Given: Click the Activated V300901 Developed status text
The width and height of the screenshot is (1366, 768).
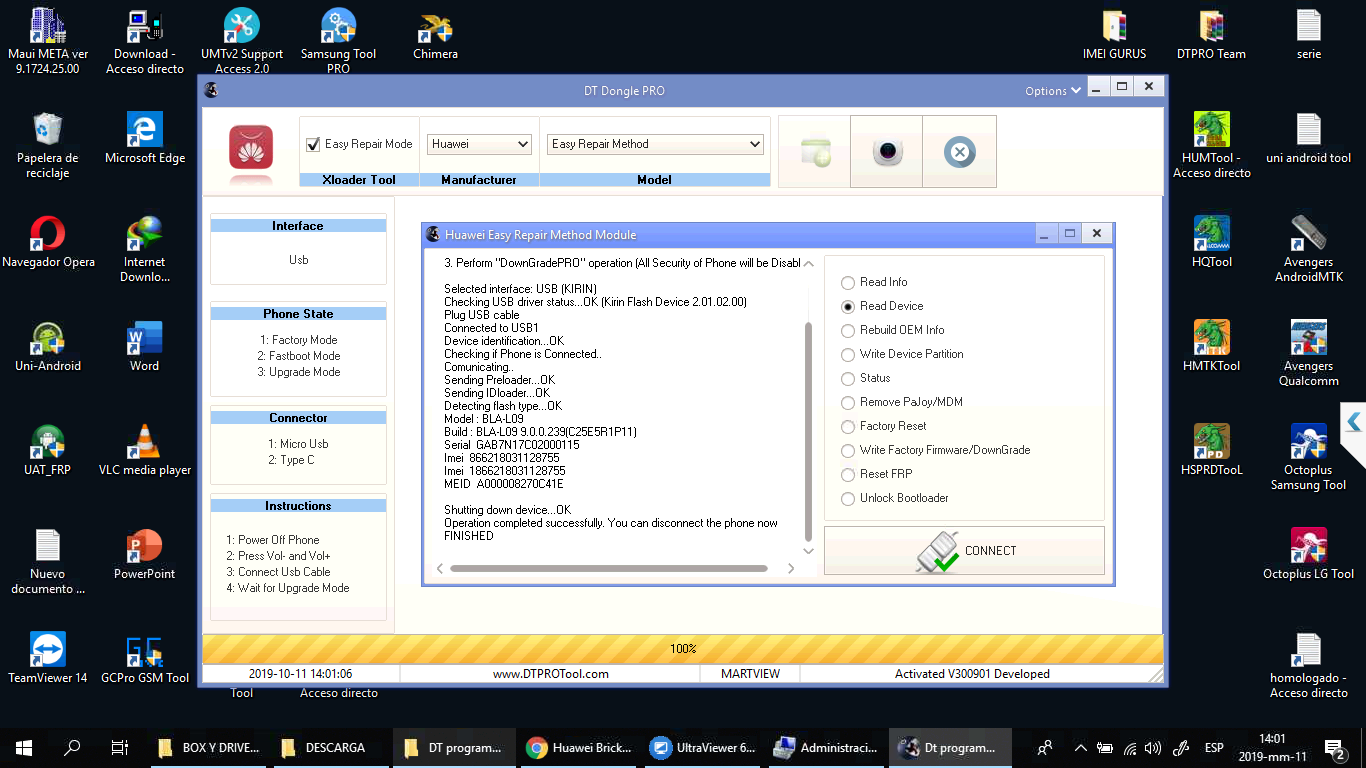Looking at the screenshot, I should pyautogui.click(x=972, y=674).
